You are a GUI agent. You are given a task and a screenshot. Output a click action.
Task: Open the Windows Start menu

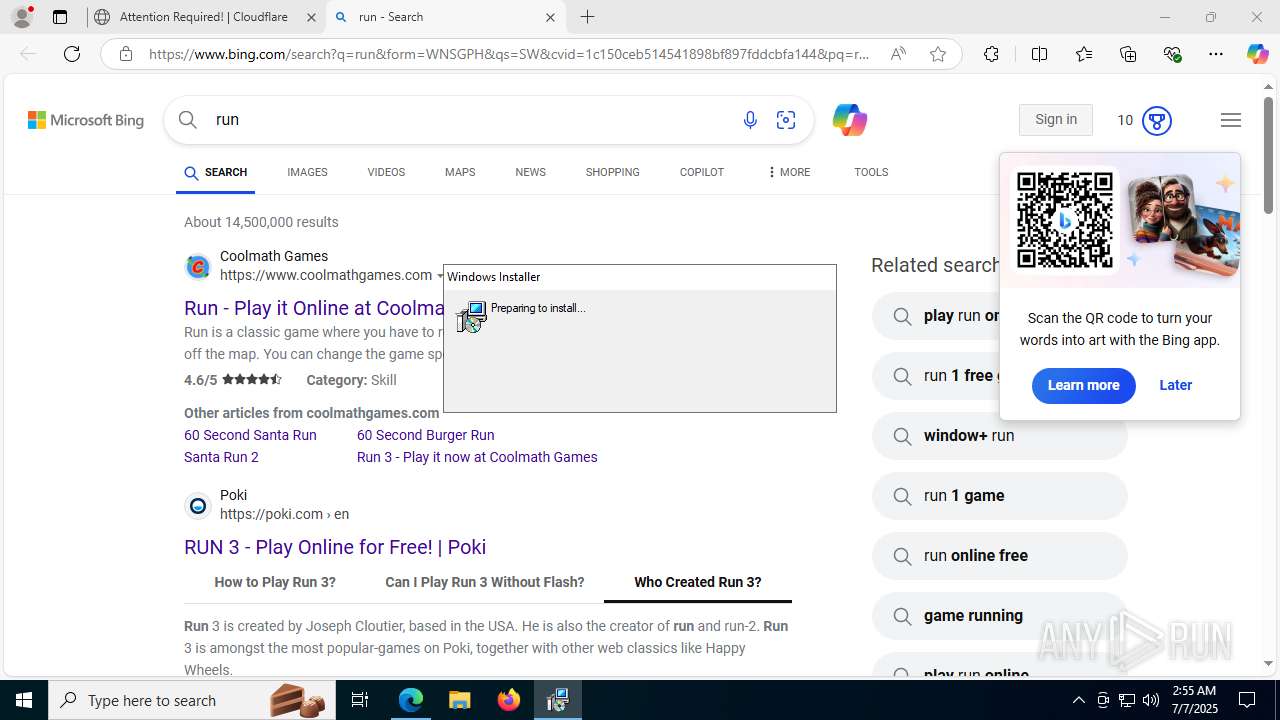click(24, 700)
